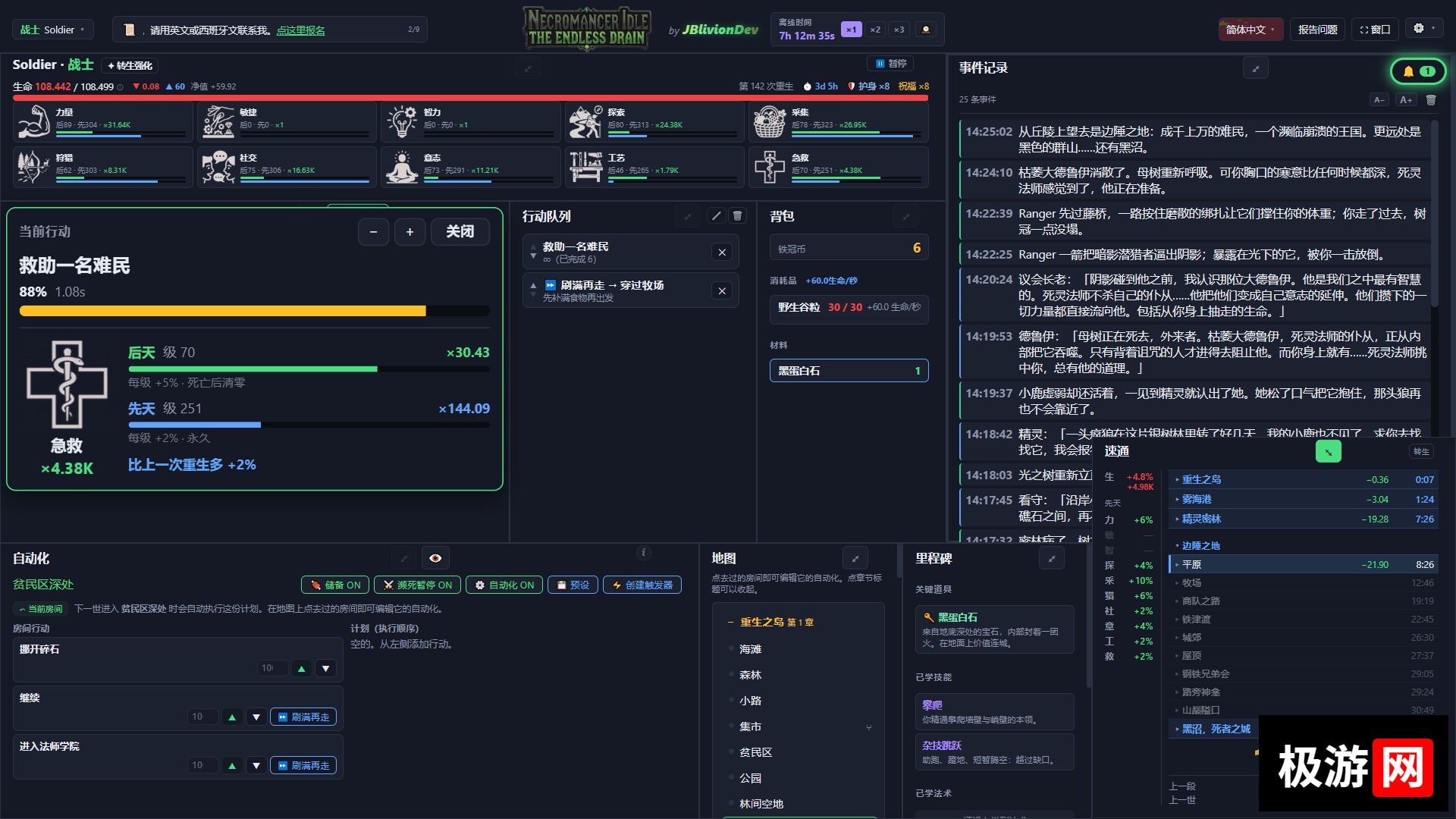Click the current action yellow progress bar
The width and height of the screenshot is (1456, 819).
(254, 311)
